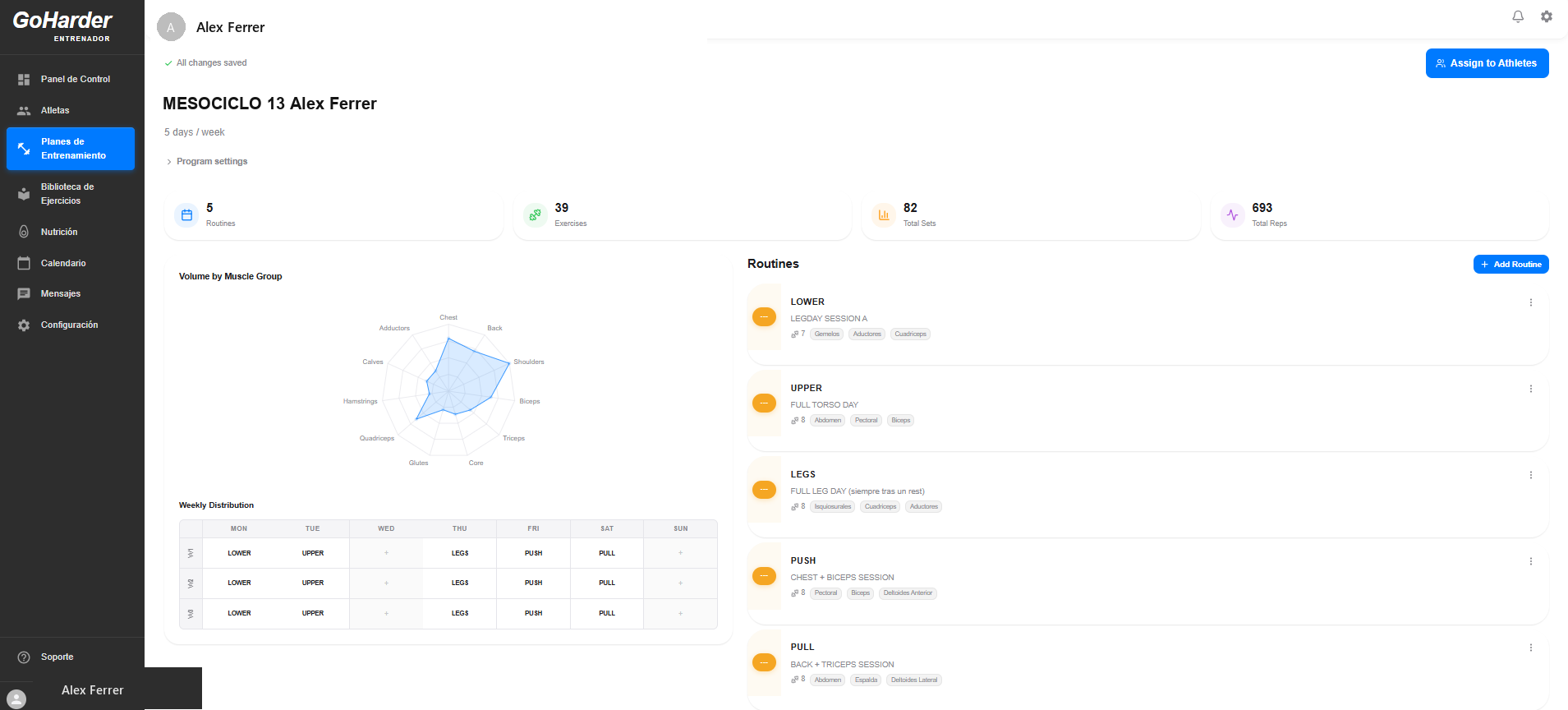Viewport: 1568px width, 710px height.
Task: Click the orange icon on PUSH routine
Action: pyautogui.click(x=764, y=575)
